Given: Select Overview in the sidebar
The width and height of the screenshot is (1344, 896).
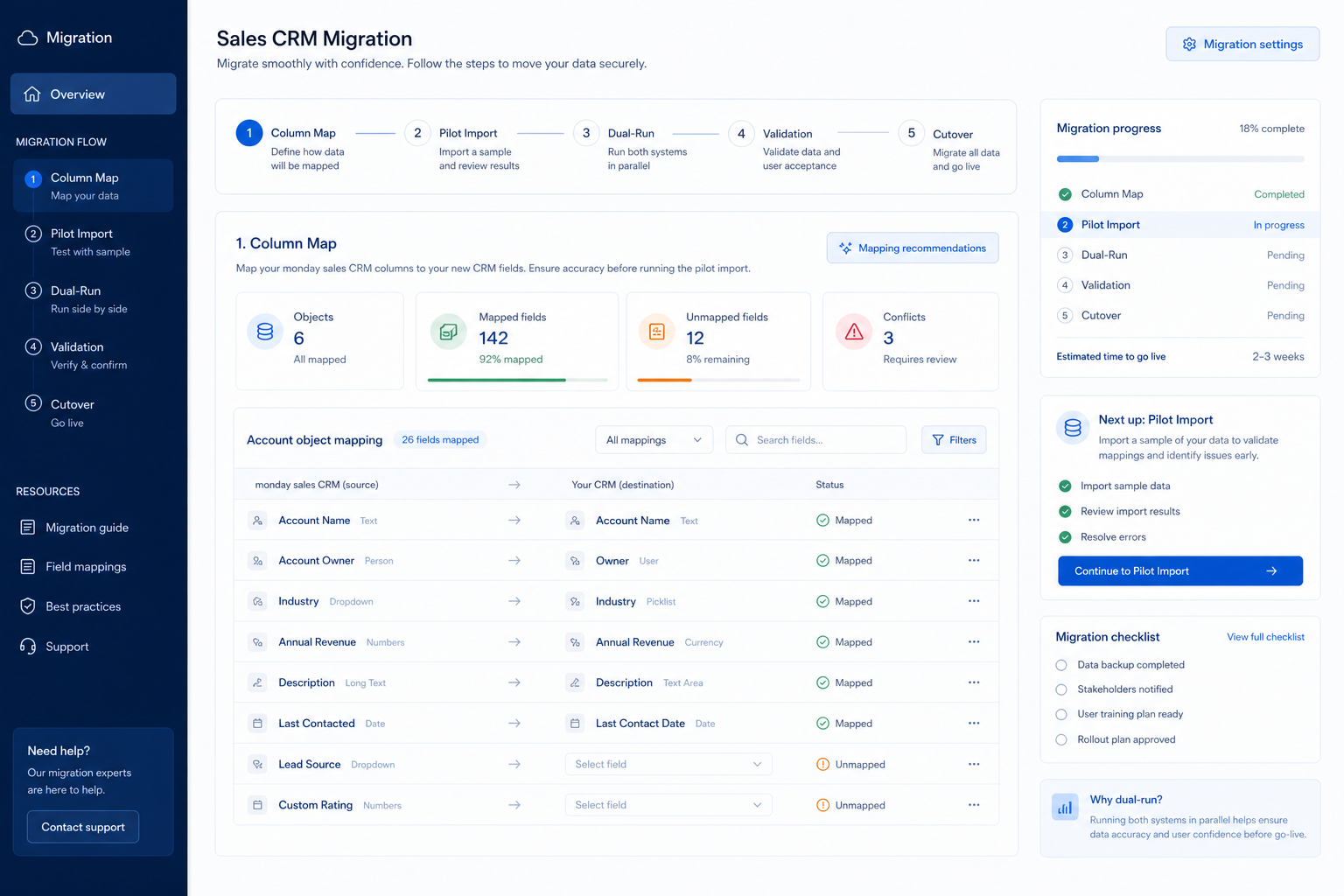Looking at the screenshot, I should coord(93,94).
